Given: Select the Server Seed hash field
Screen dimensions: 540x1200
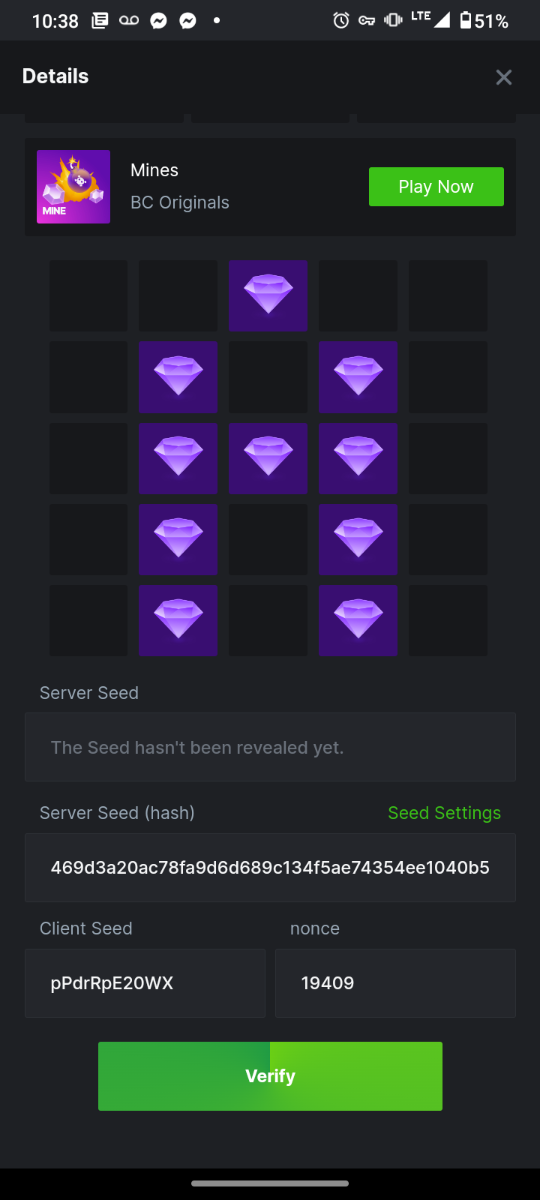Looking at the screenshot, I should [270, 867].
